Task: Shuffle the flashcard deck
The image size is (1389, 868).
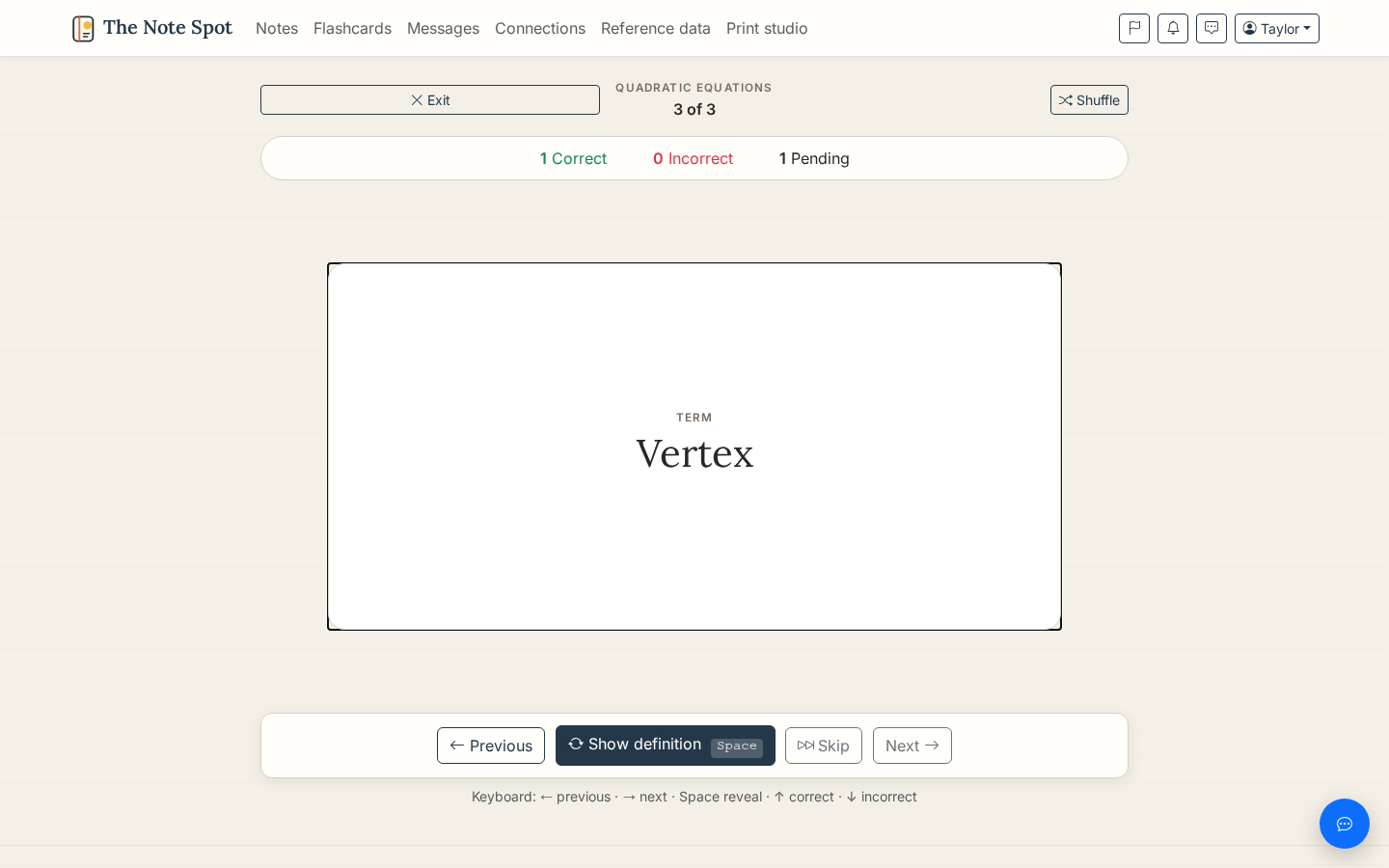Action: [1089, 100]
